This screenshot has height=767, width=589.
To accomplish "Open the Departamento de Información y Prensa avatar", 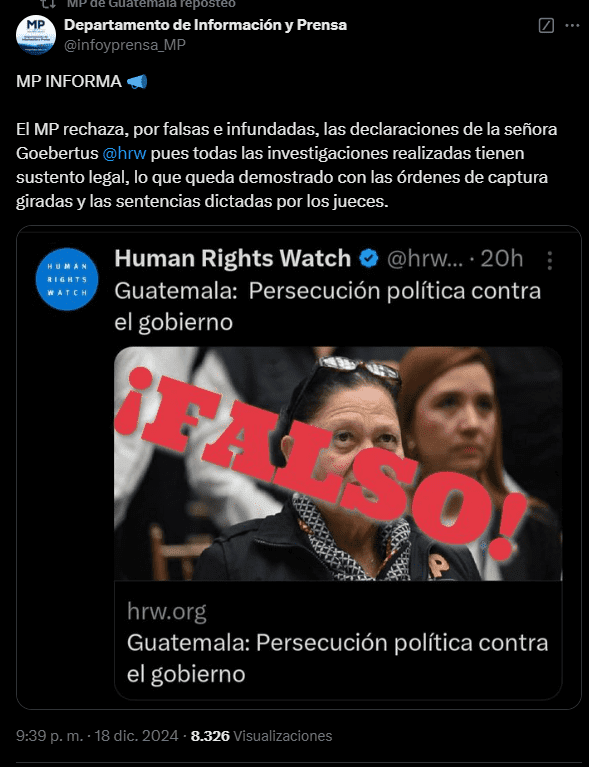I will pos(36,35).
